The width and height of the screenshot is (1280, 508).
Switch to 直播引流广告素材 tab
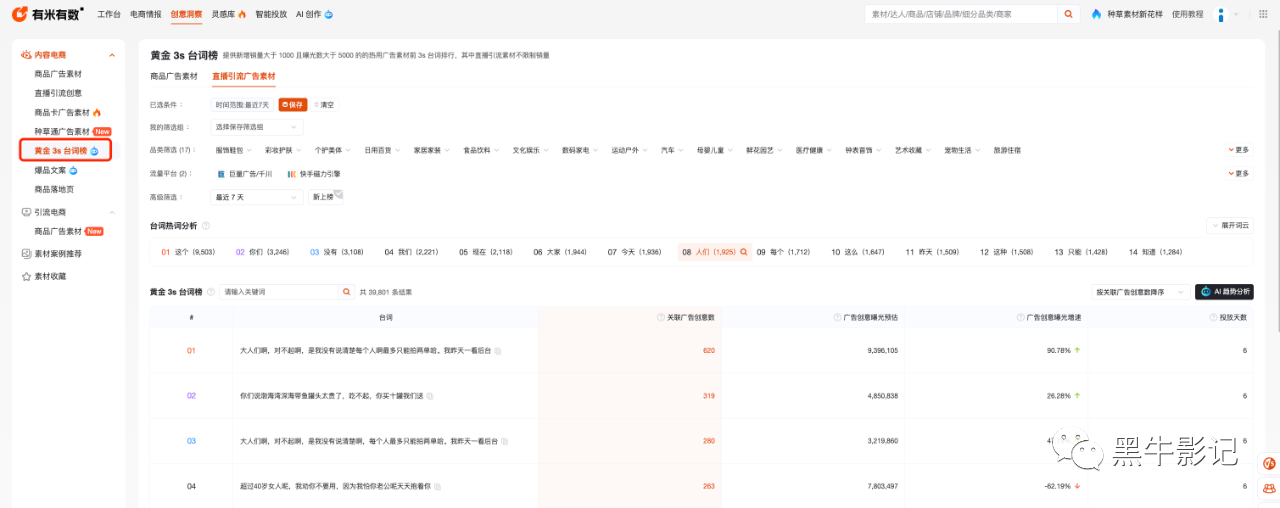click(243, 76)
